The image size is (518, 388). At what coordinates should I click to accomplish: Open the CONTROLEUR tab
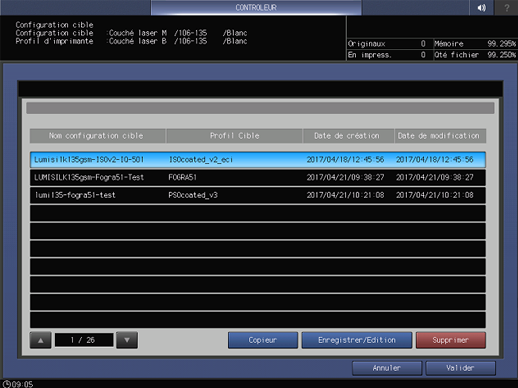click(x=256, y=7)
